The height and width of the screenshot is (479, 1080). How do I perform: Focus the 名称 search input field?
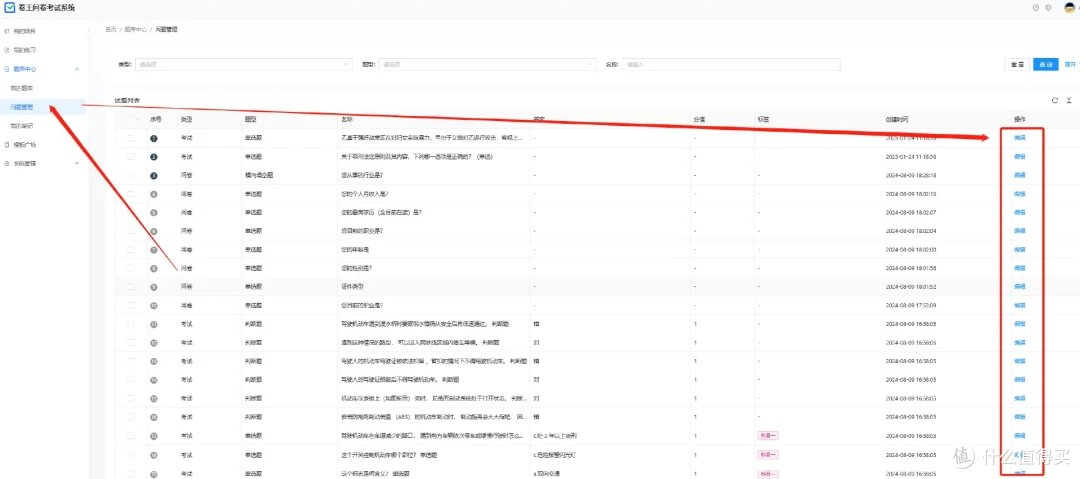click(731, 64)
